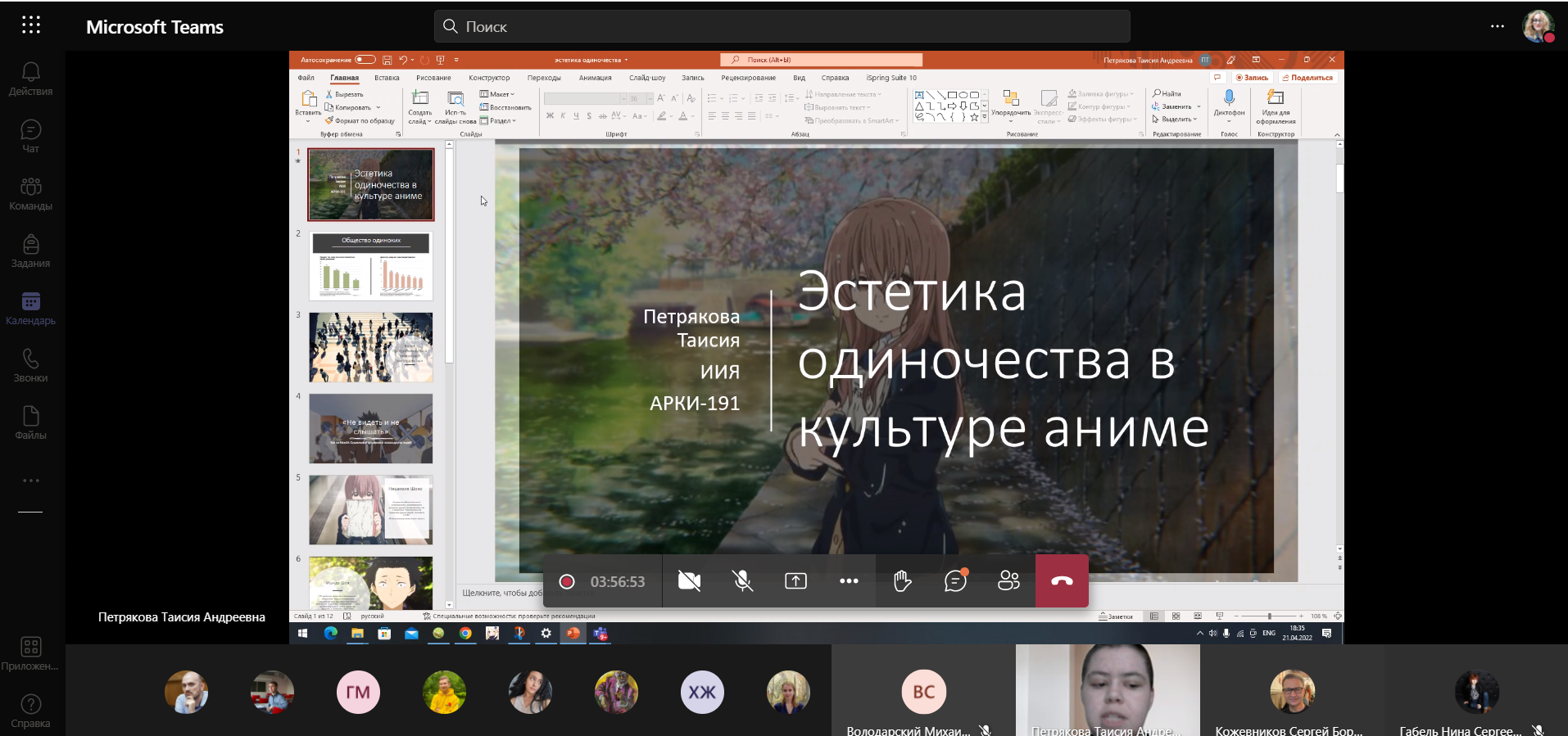The width and height of the screenshot is (1568, 736).
Task: Open the Calendar in Teams sidebar
Action: tap(30, 308)
